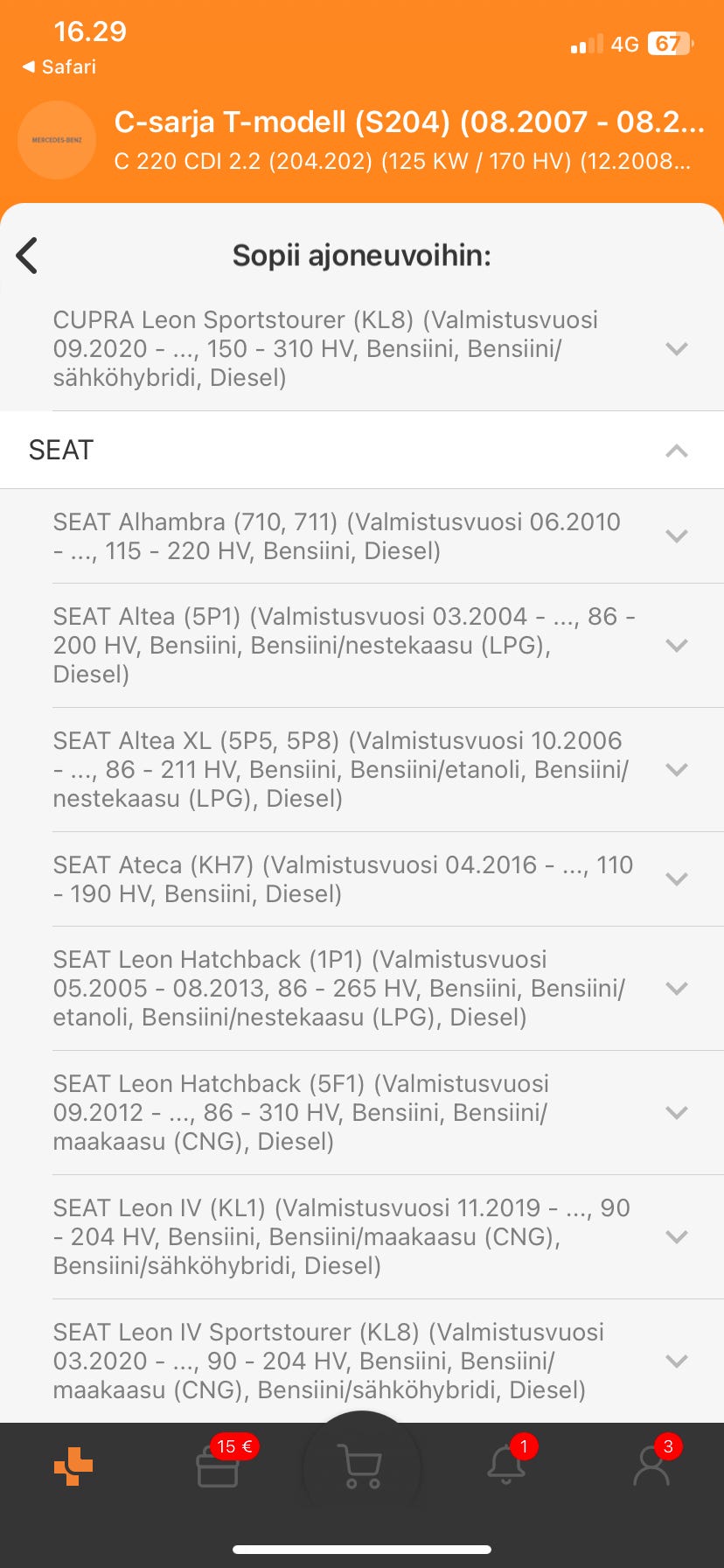Tap the Mercedes-Benz brand logo

pyautogui.click(x=57, y=140)
